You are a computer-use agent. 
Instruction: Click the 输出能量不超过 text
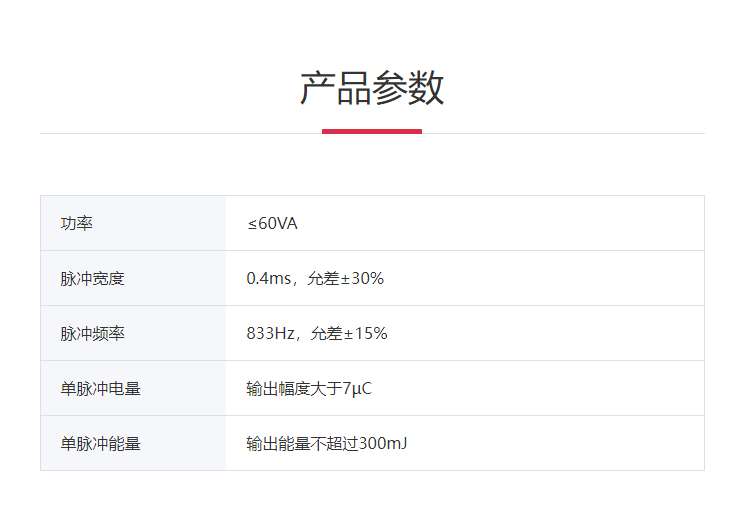(x=302, y=443)
